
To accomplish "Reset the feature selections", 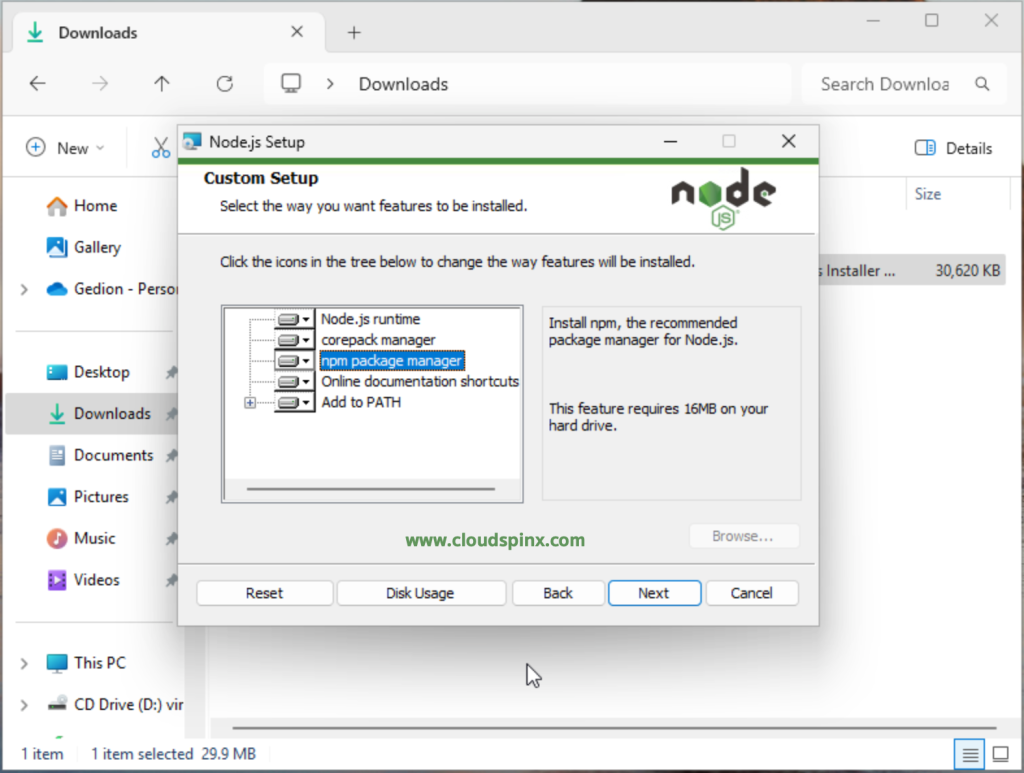I will [x=264, y=593].
